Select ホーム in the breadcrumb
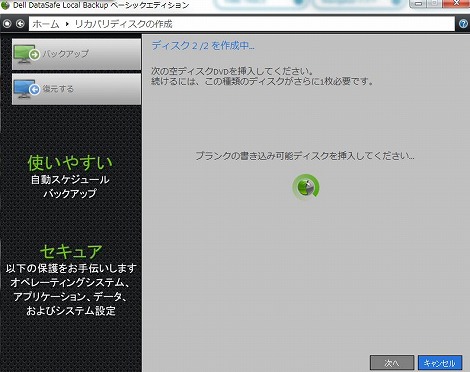Image resolution: width=470 pixels, height=372 pixels. coord(46,24)
